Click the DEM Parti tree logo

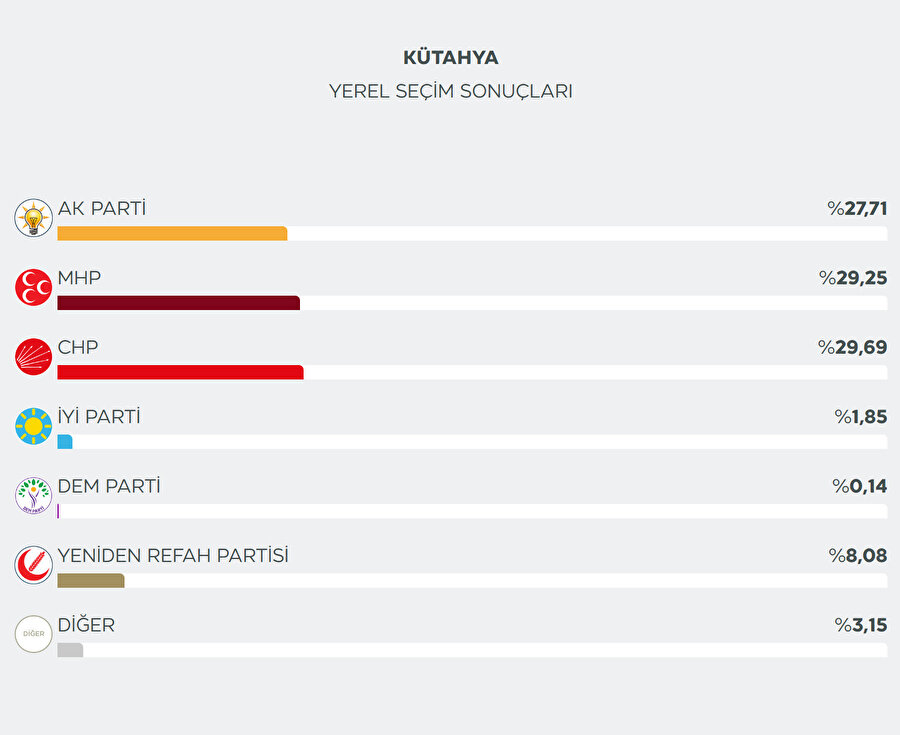tap(33, 495)
